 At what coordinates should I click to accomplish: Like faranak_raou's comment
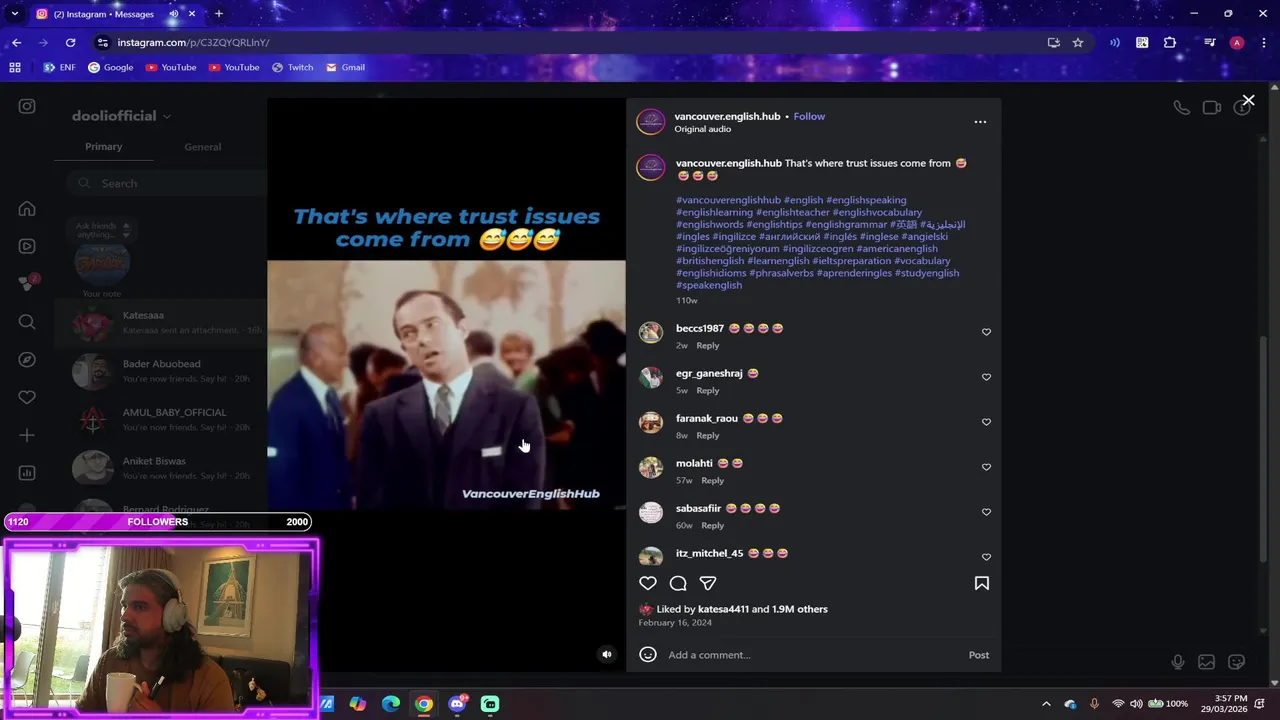point(986,422)
